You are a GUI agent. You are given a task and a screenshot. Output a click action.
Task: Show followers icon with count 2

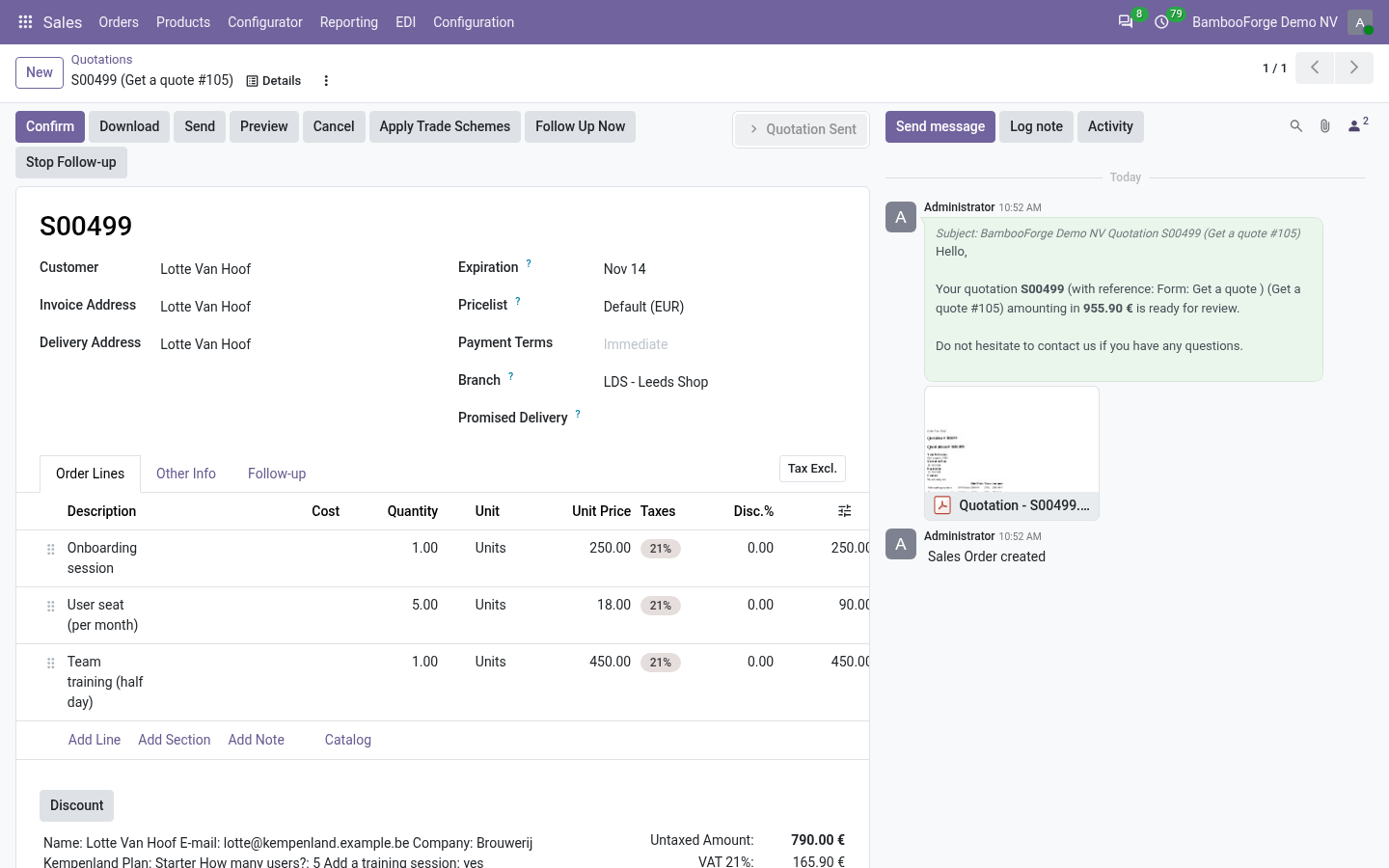[1358, 125]
